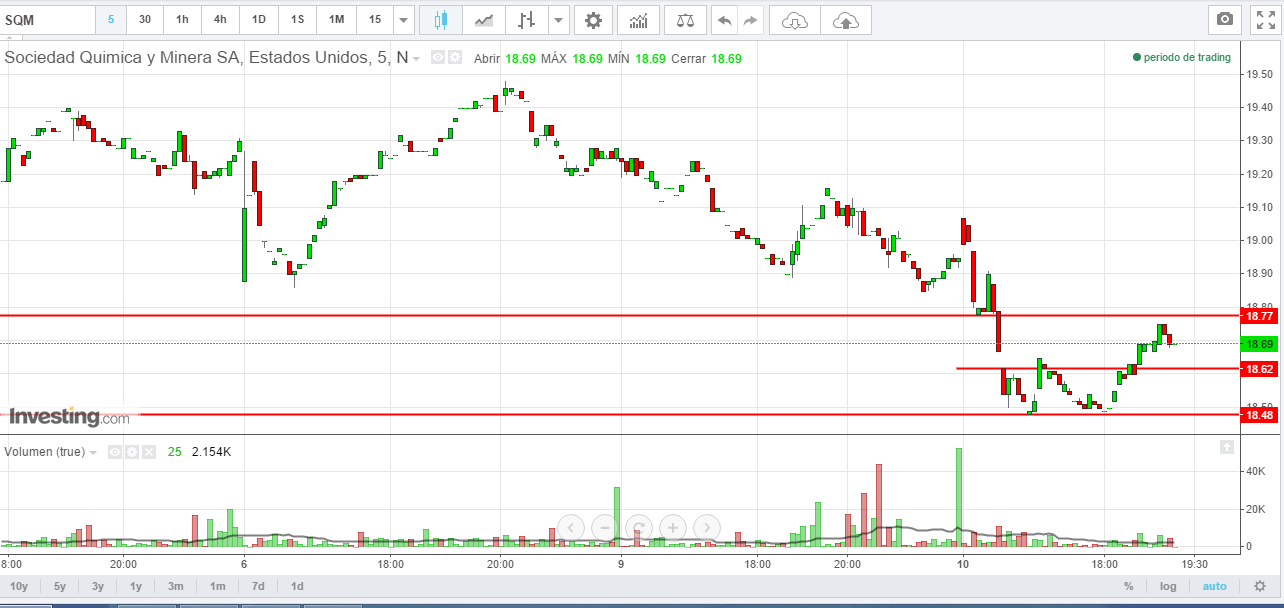
Task: Switch to area chart style
Action: pyautogui.click(x=484, y=20)
